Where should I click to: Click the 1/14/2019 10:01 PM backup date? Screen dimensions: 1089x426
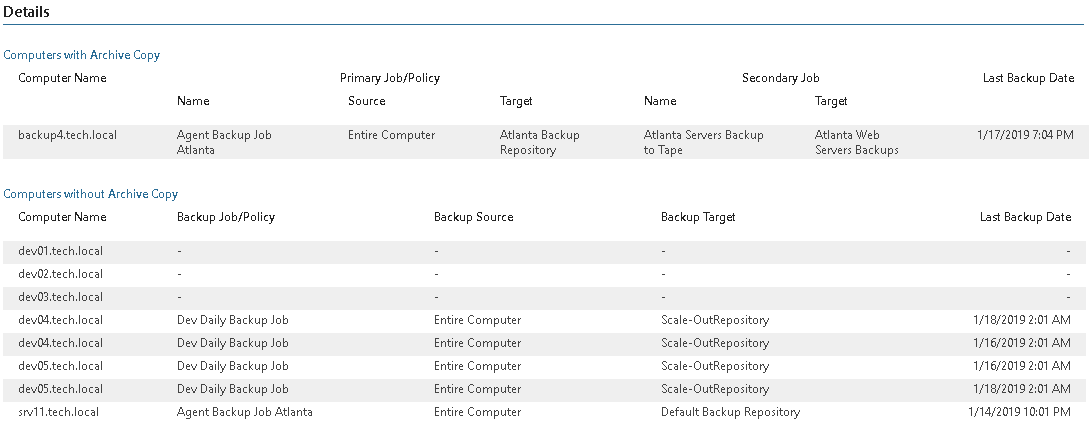[1020, 412]
